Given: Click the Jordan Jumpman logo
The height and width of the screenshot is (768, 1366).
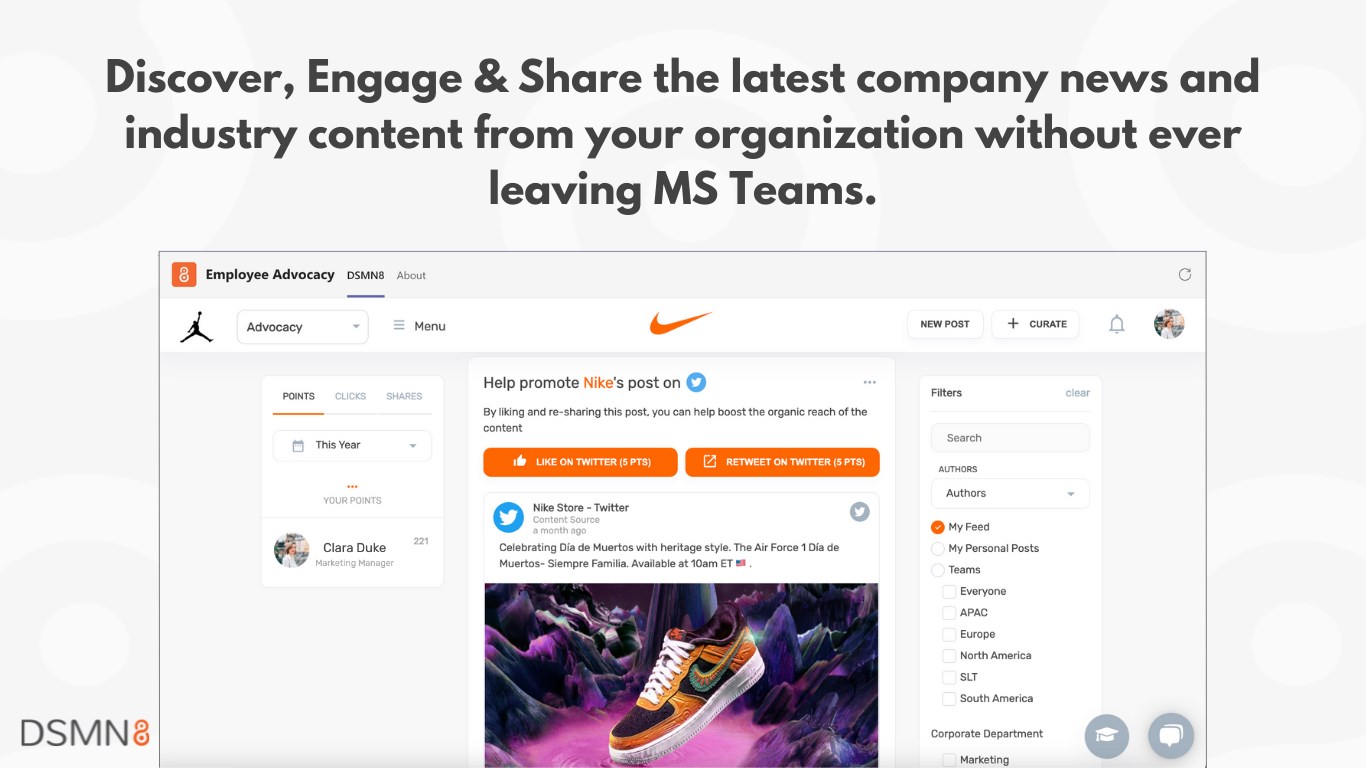Looking at the screenshot, I should (x=197, y=326).
